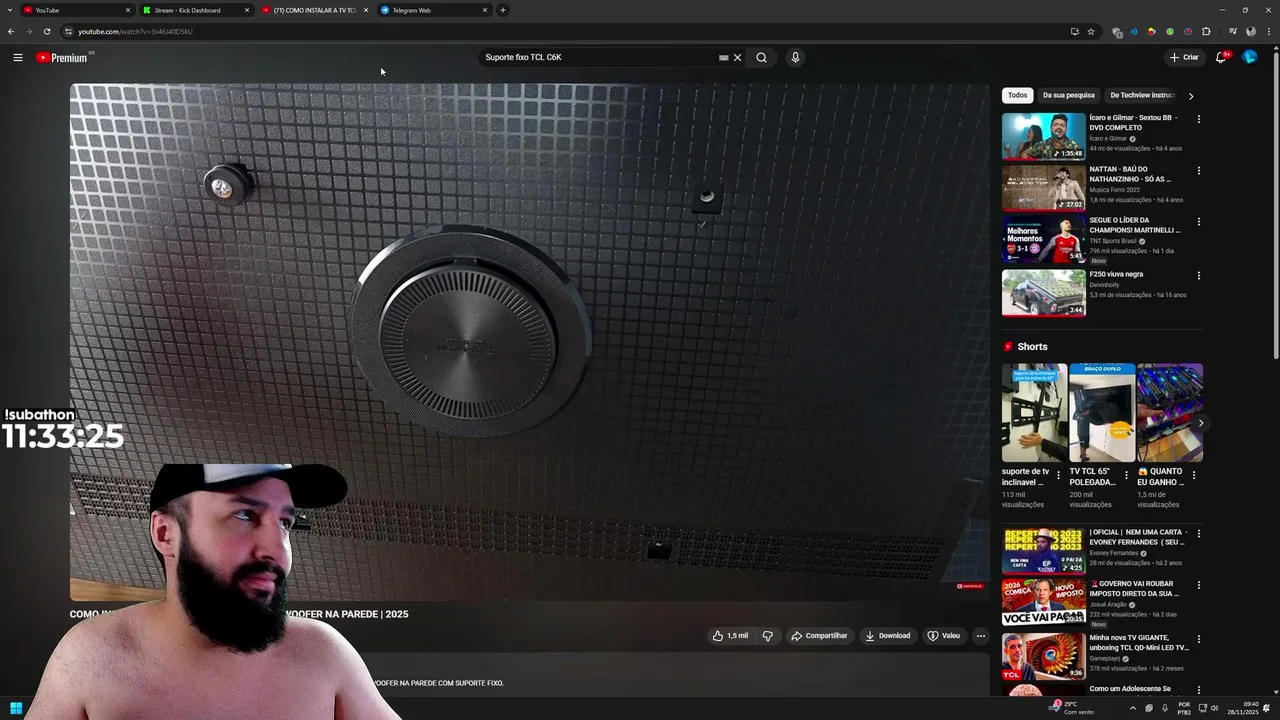Open options for suporte de tv short
Screen dimensions: 1280x720
(1059, 475)
